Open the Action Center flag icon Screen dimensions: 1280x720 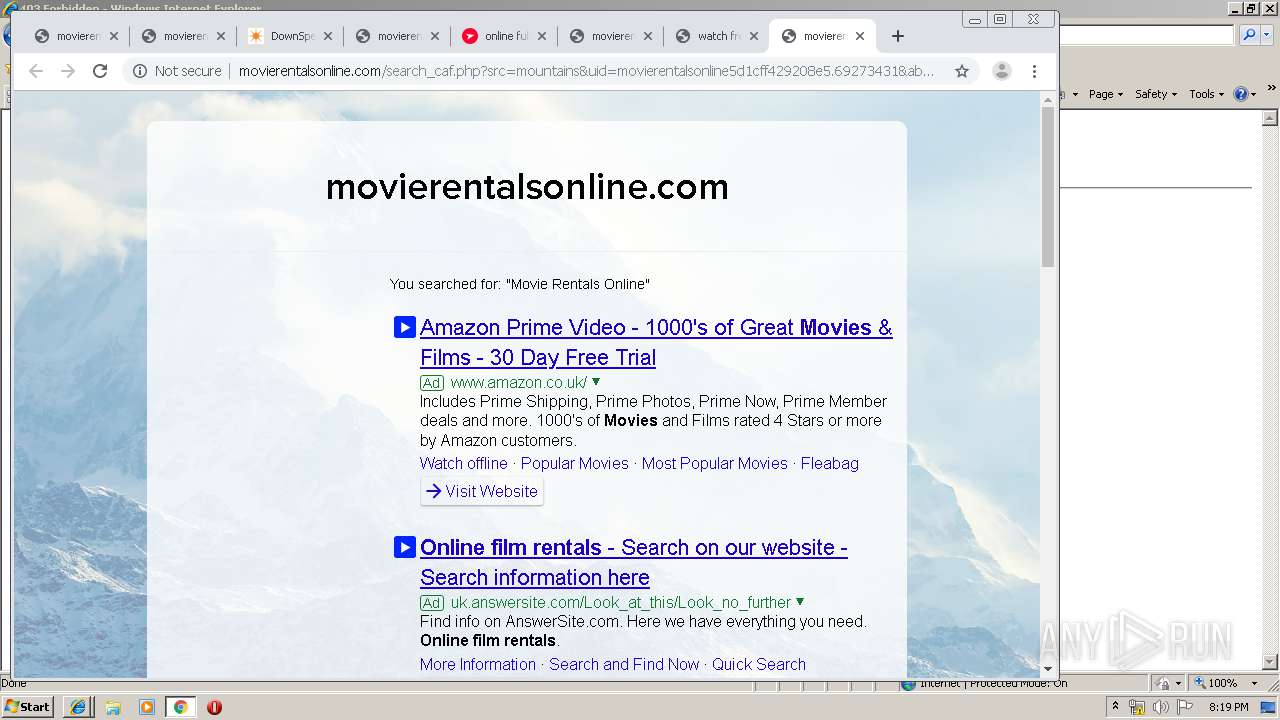pyautogui.click(x=1184, y=707)
